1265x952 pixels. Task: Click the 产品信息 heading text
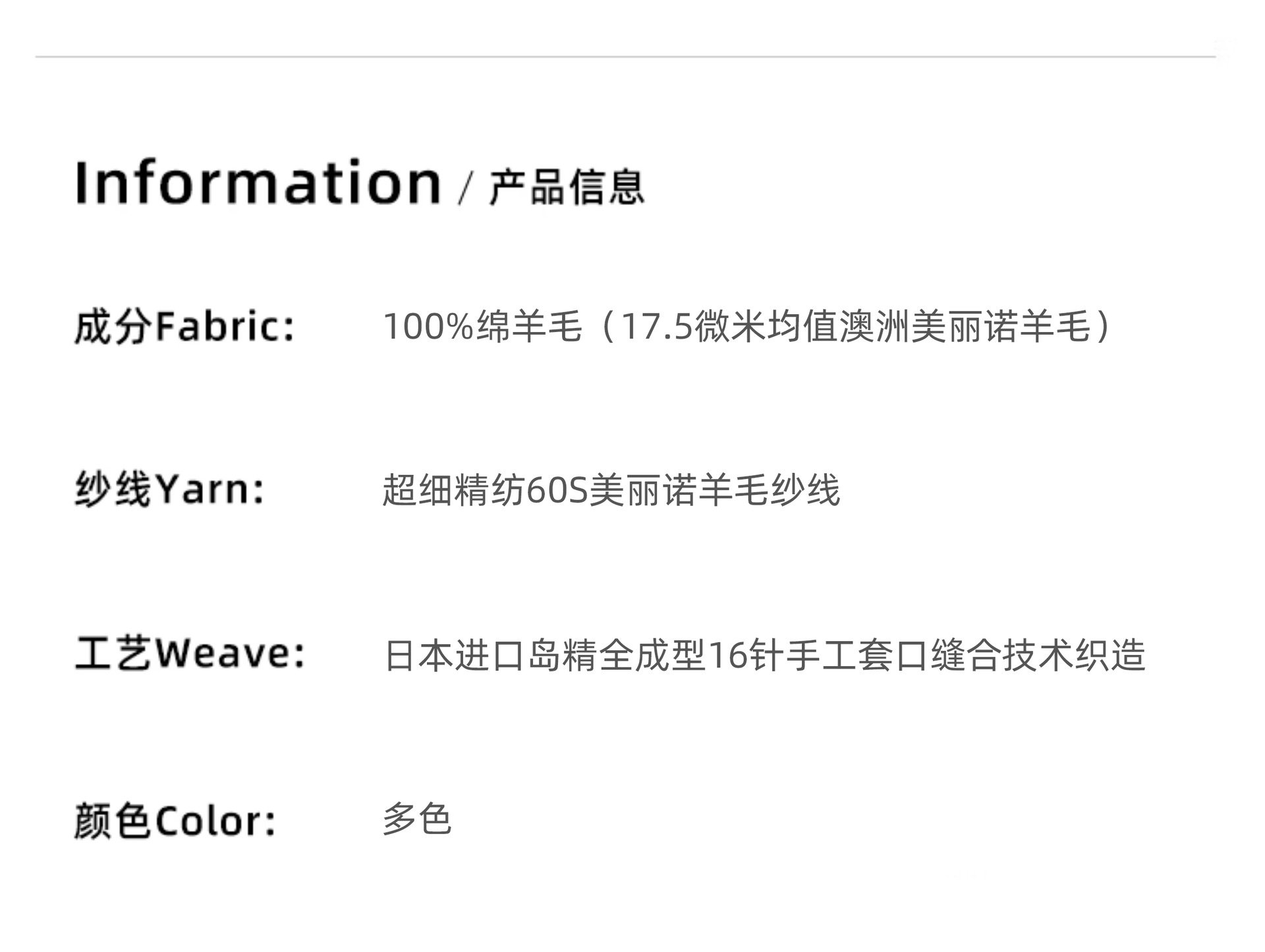click(x=566, y=187)
